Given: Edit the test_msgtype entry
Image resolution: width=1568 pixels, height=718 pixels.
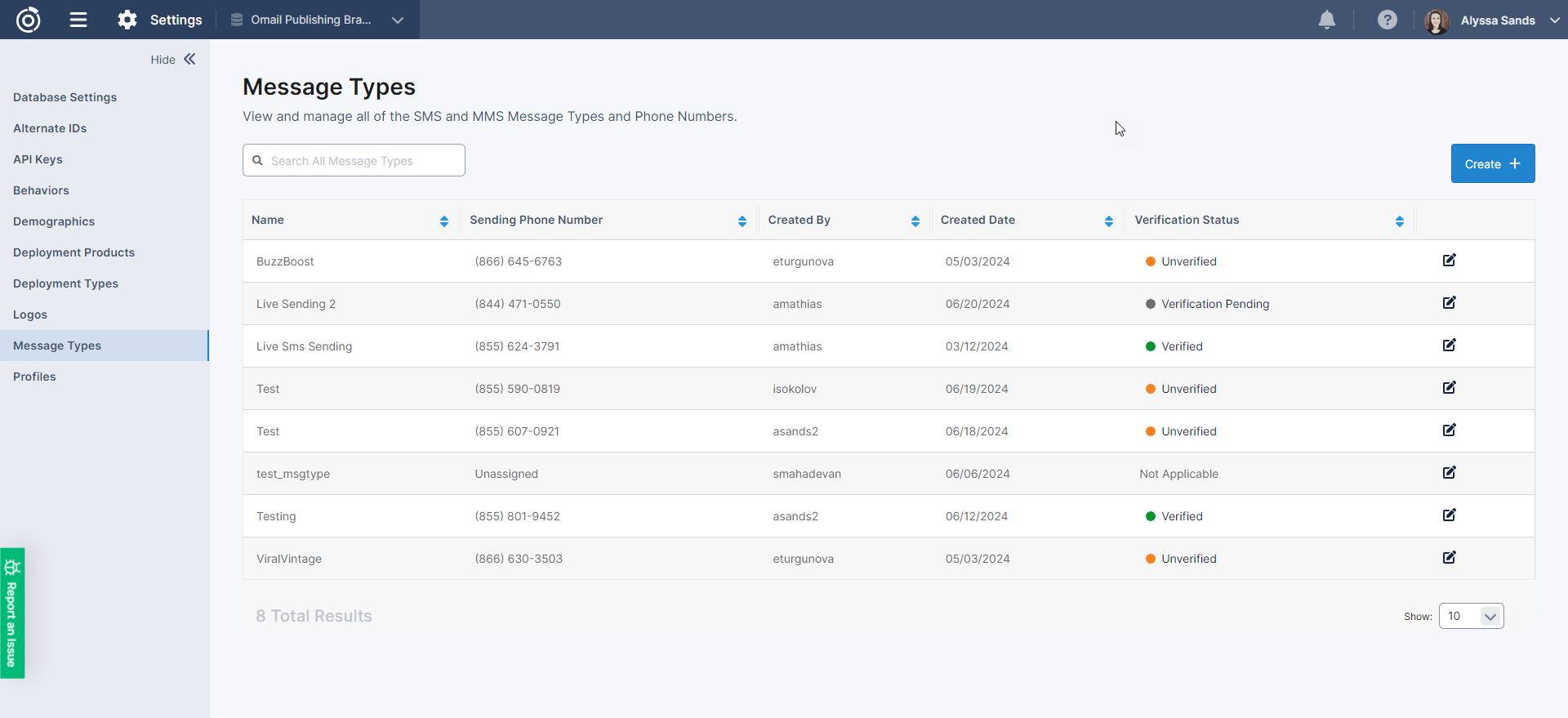Looking at the screenshot, I should pyautogui.click(x=1449, y=473).
